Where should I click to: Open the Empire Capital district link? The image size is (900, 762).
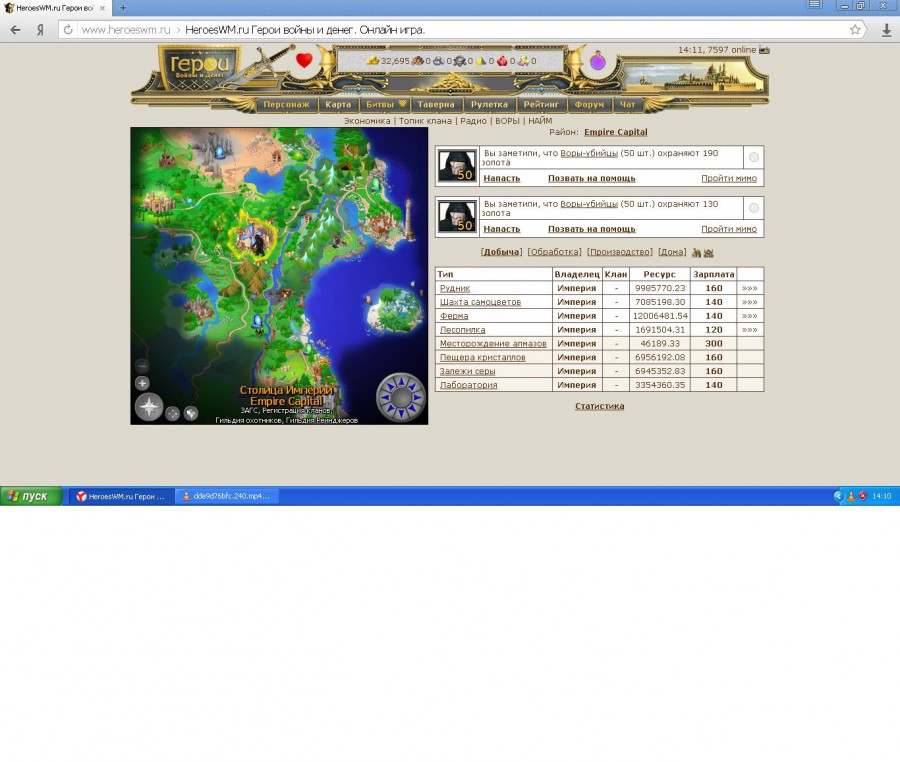[x=616, y=132]
